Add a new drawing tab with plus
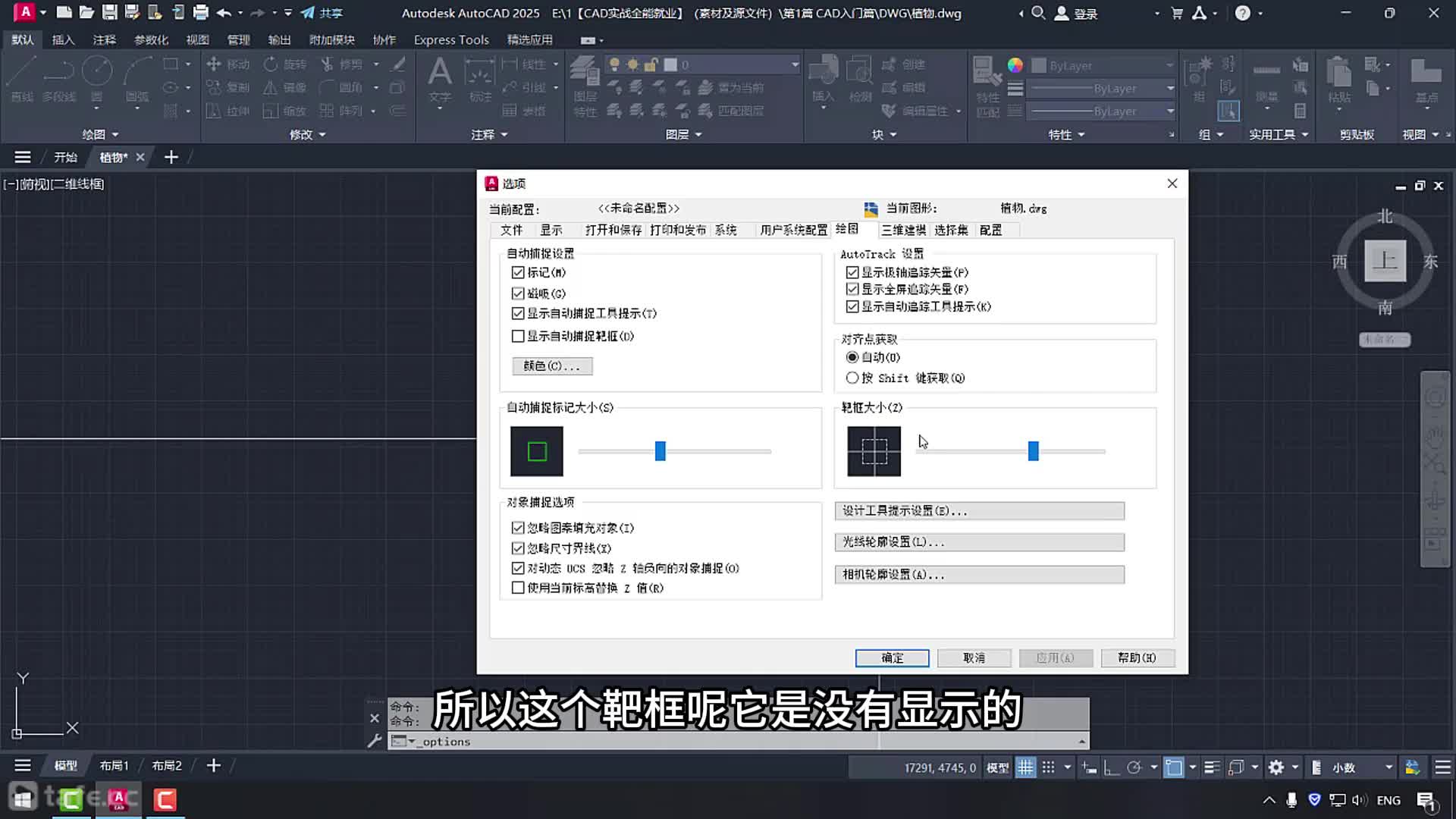This screenshot has width=1456, height=819. [x=171, y=157]
